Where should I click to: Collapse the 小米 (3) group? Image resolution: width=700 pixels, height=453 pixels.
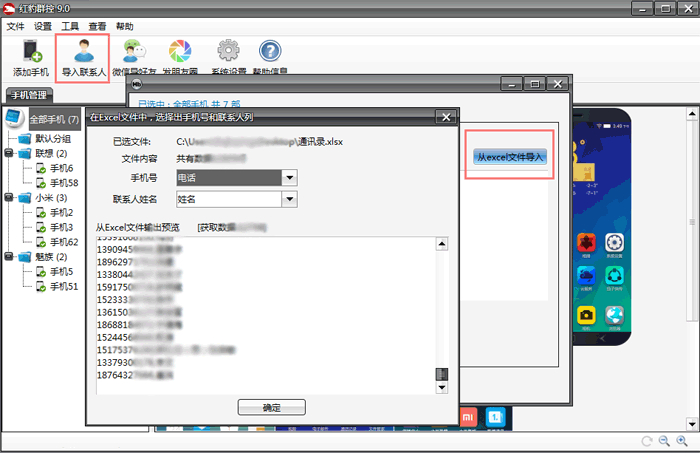pyautogui.click(x=8, y=197)
